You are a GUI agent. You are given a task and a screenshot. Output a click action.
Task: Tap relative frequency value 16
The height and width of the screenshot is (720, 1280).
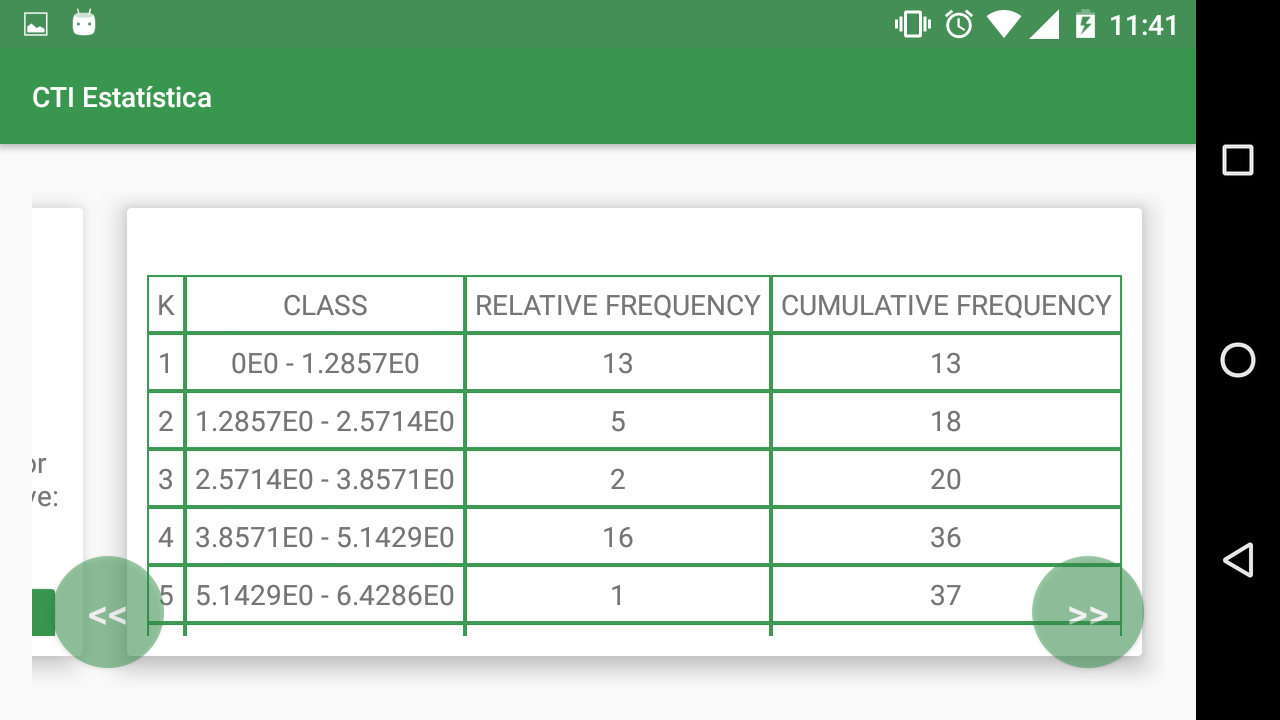618,537
